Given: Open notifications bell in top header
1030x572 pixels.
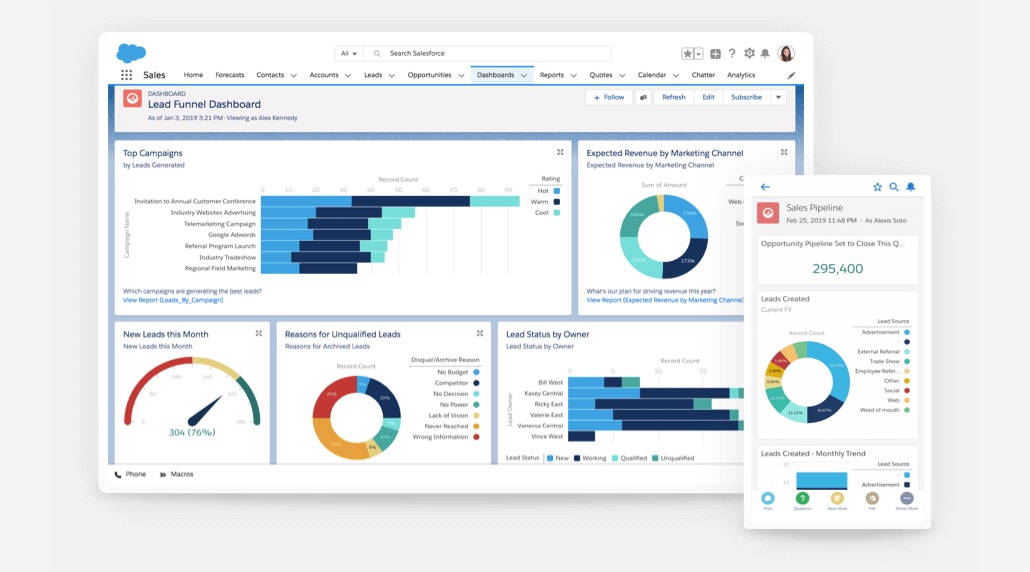Looking at the screenshot, I should point(765,53).
